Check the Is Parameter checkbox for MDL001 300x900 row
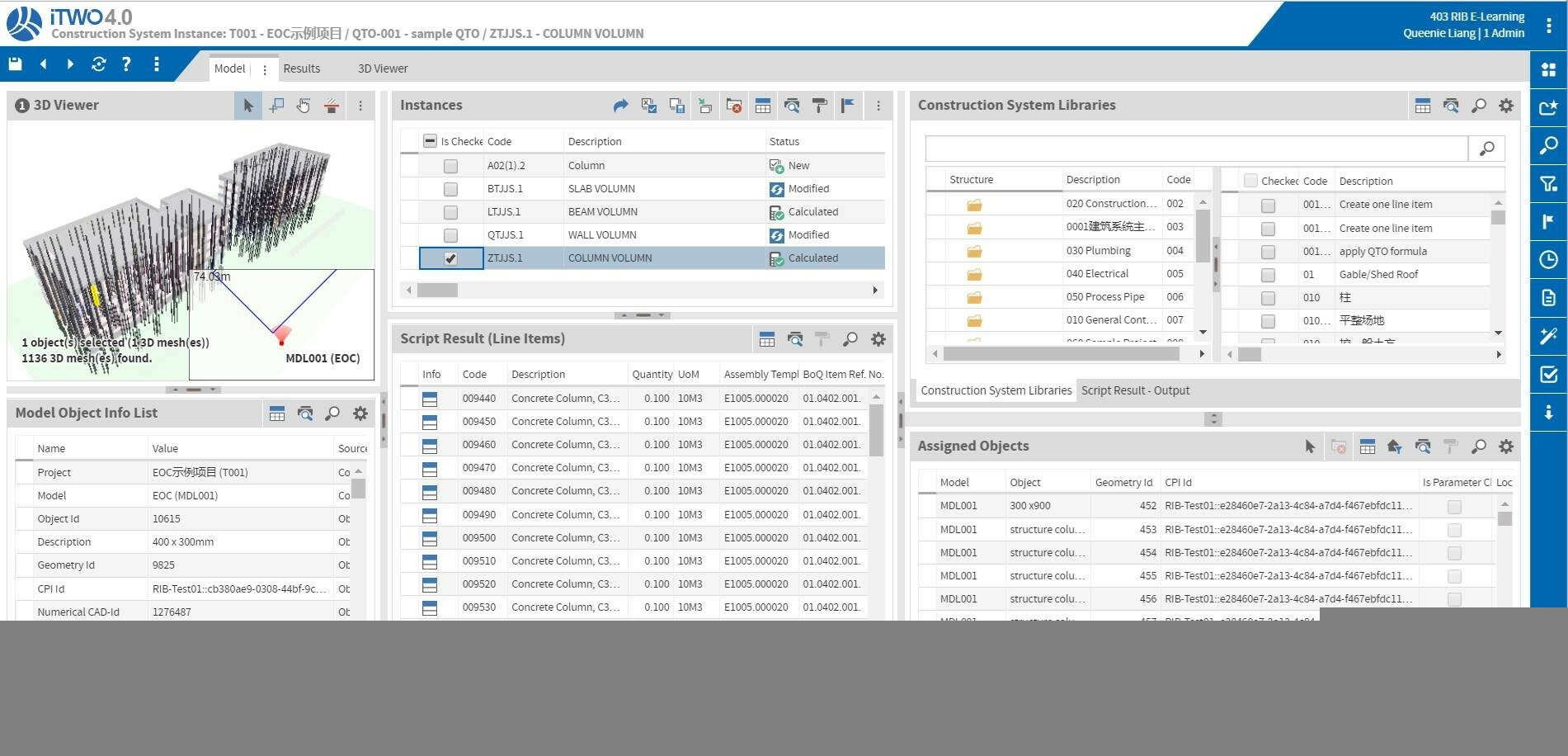This screenshot has width=1568, height=756. (x=1454, y=506)
